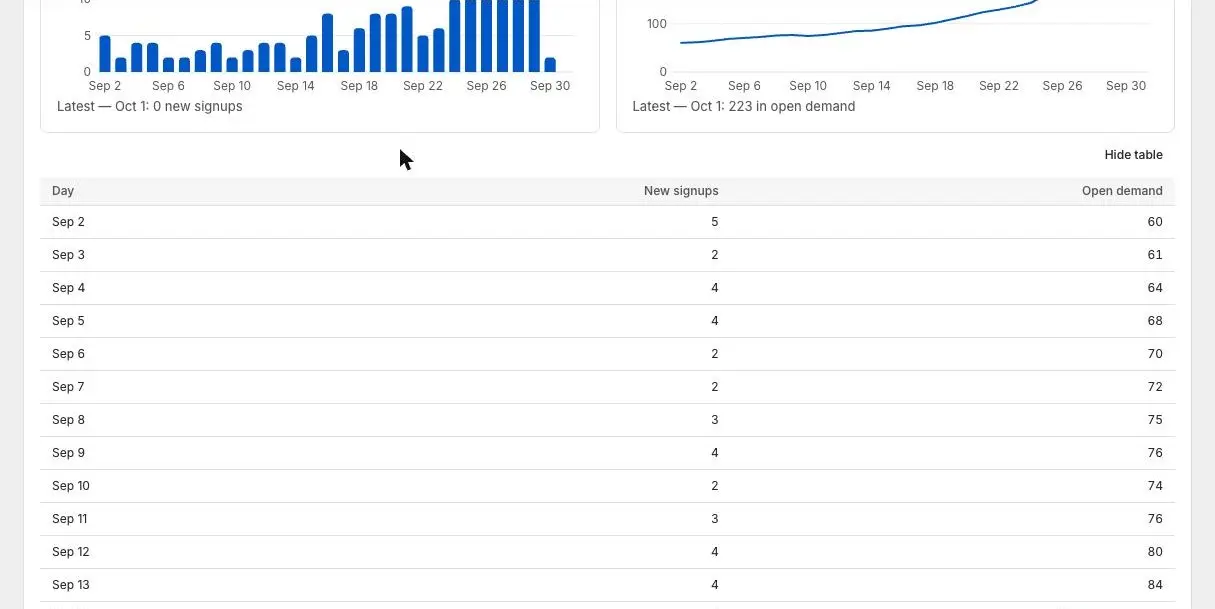Select the Sep 11 day cell in the table
Image resolution: width=1215 pixels, height=609 pixels.
[70, 519]
